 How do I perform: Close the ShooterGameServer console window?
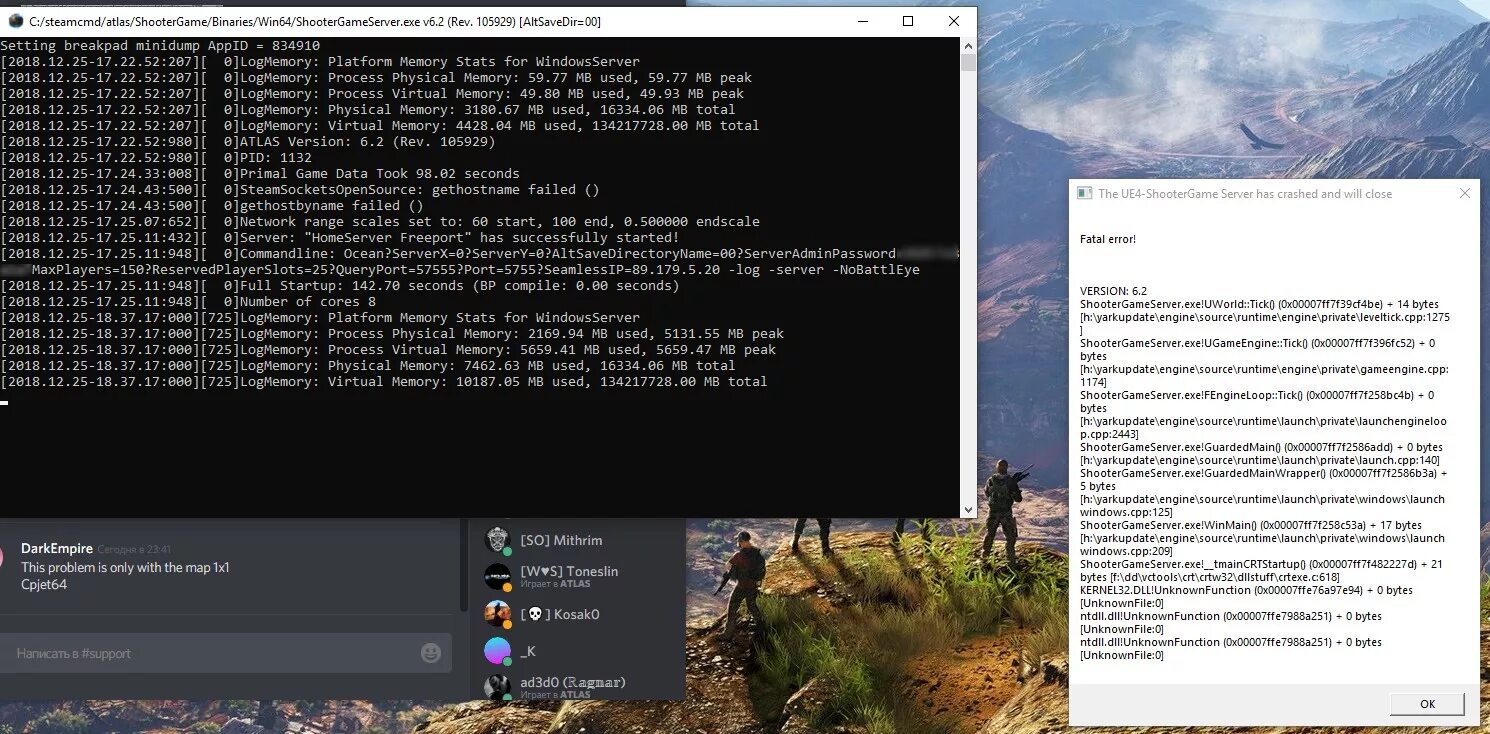coord(953,21)
